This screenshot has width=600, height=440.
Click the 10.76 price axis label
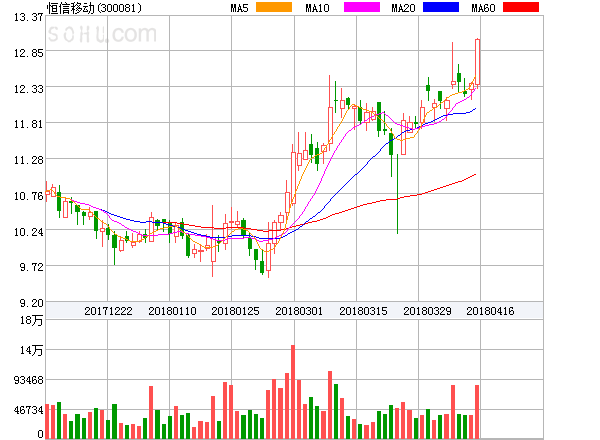coord(28,196)
